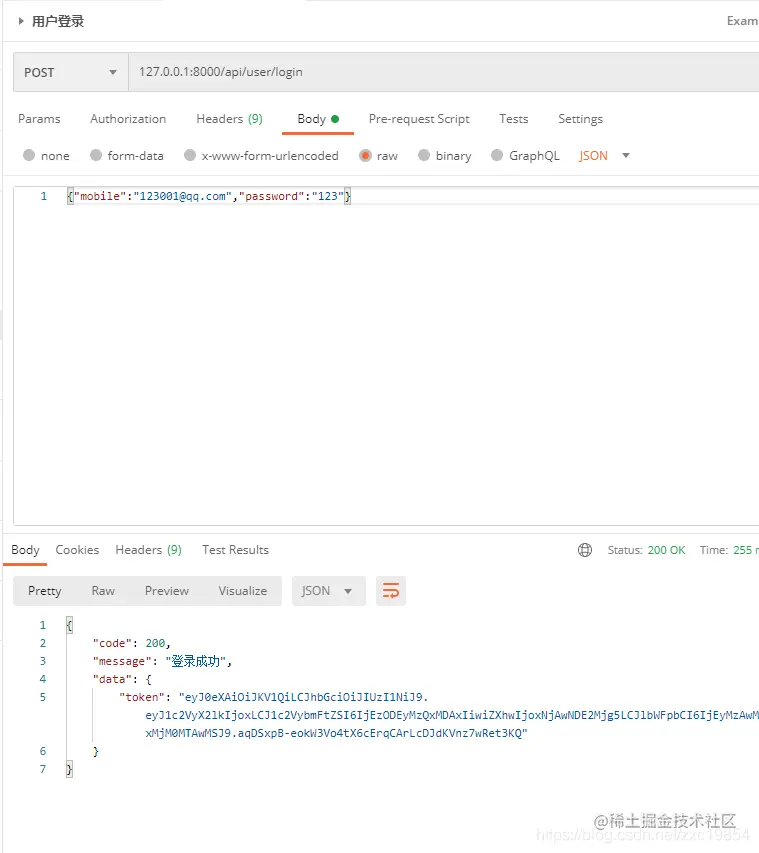This screenshot has width=759, height=853.
Task: Select the form-data radio button
Action: click(96, 156)
